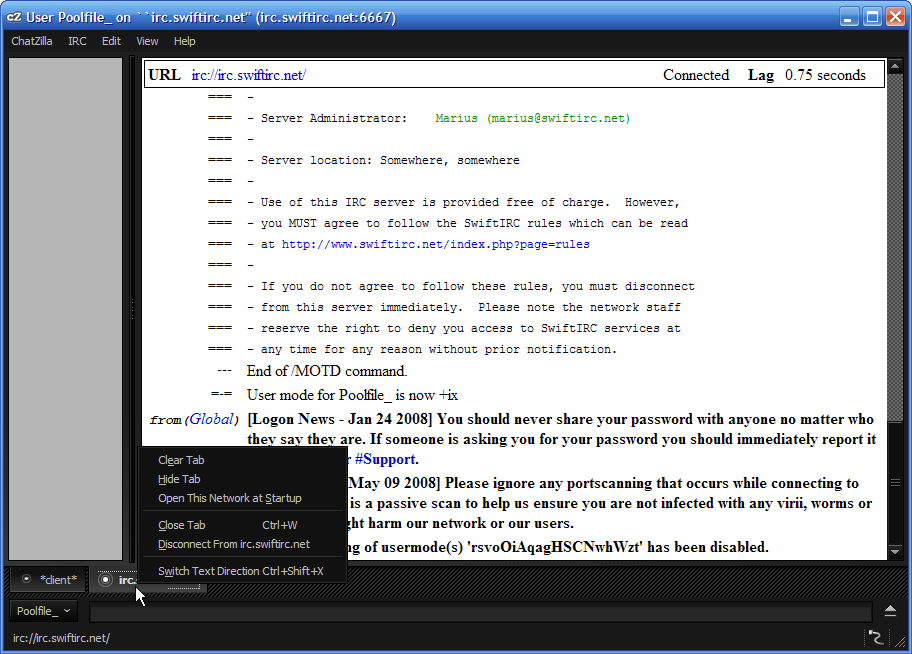Viewport: 912px width, 654px height.
Task: Click the status bar connection icon
Action: click(x=876, y=638)
